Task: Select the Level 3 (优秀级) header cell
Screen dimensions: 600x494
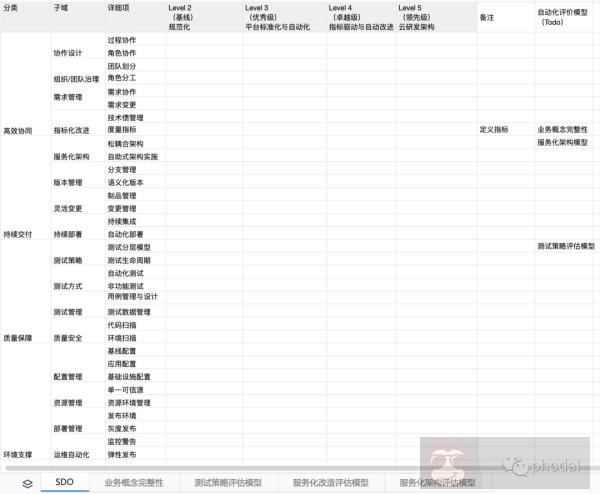Action: coord(284,17)
